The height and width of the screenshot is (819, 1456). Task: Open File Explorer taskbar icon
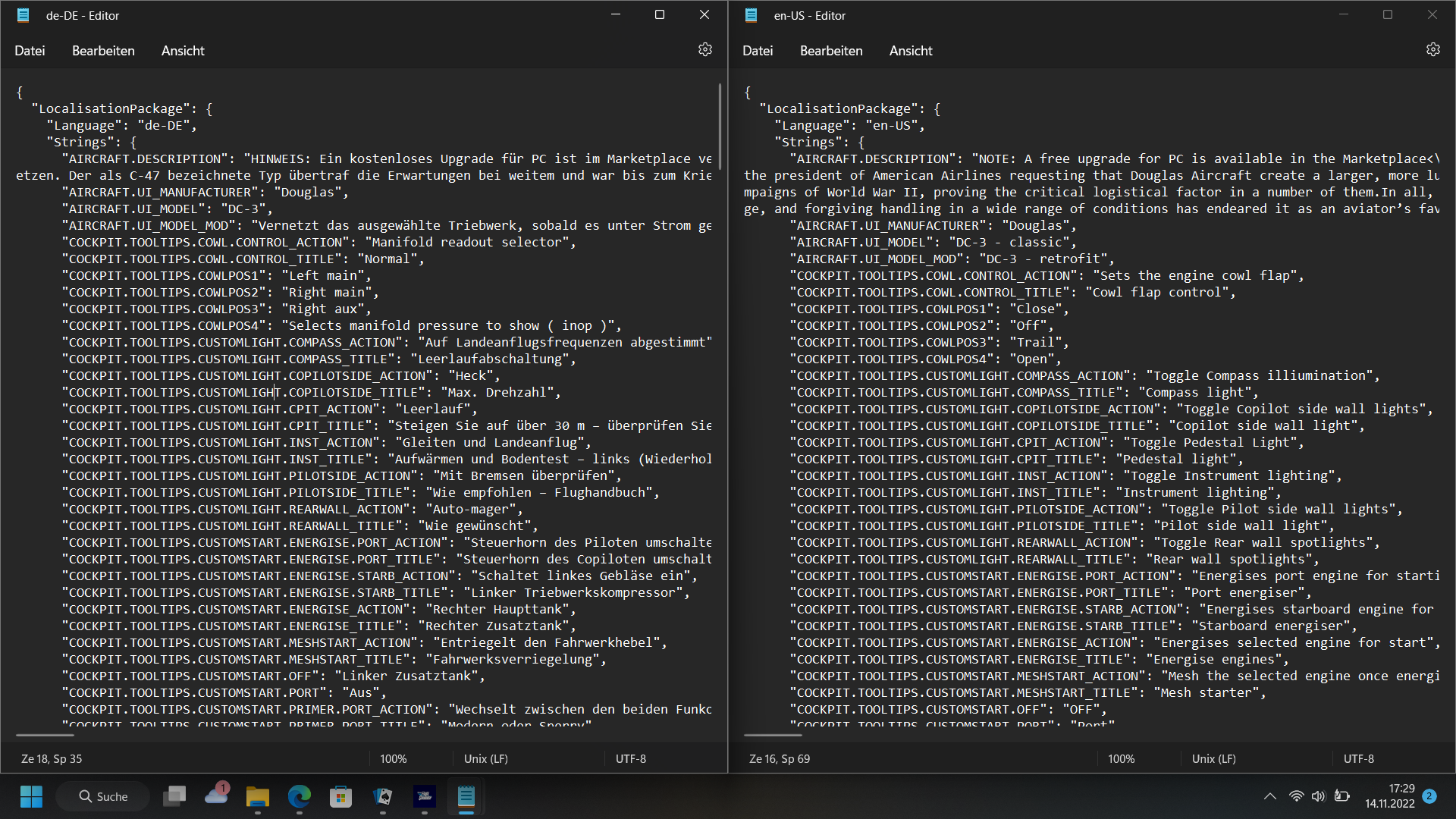(257, 796)
